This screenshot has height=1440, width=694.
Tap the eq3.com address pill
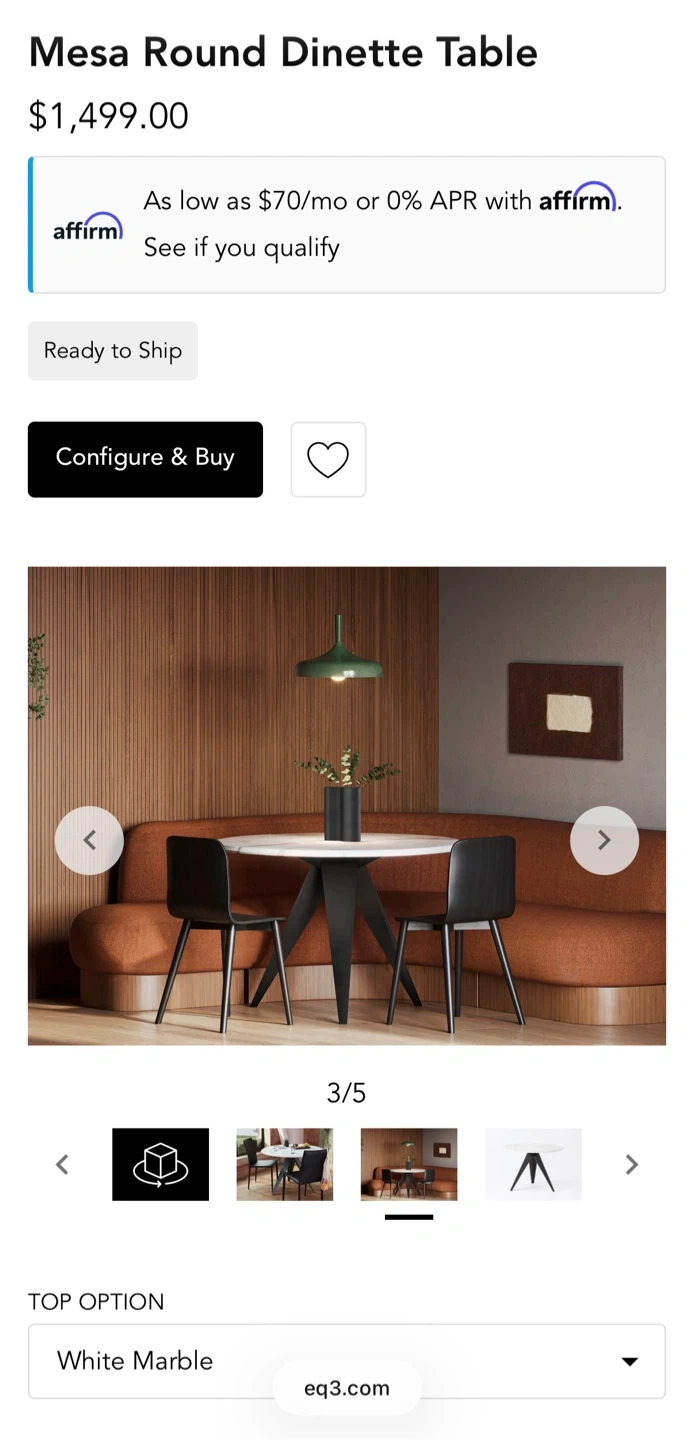click(x=347, y=1388)
